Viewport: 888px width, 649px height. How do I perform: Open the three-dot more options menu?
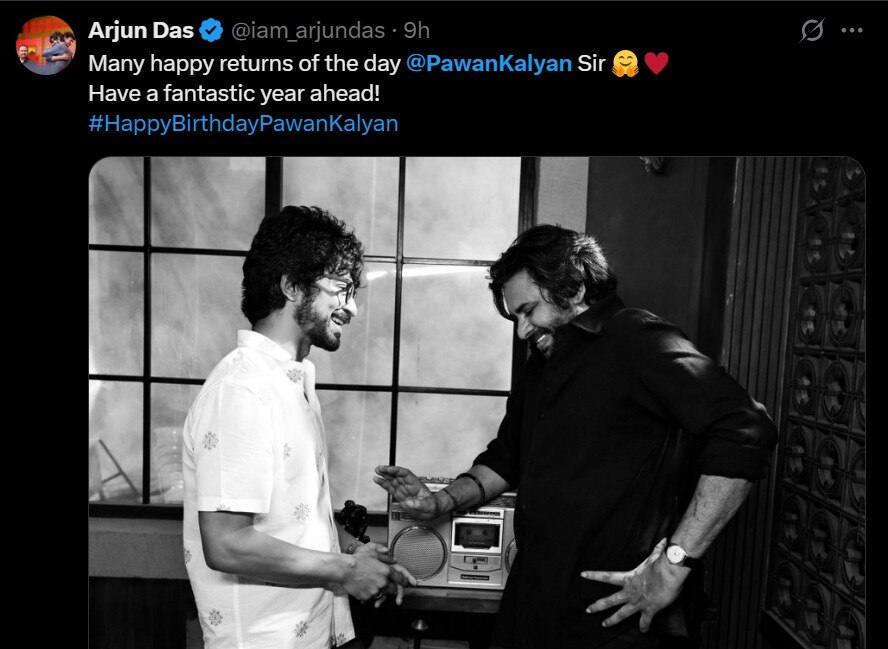tap(852, 31)
